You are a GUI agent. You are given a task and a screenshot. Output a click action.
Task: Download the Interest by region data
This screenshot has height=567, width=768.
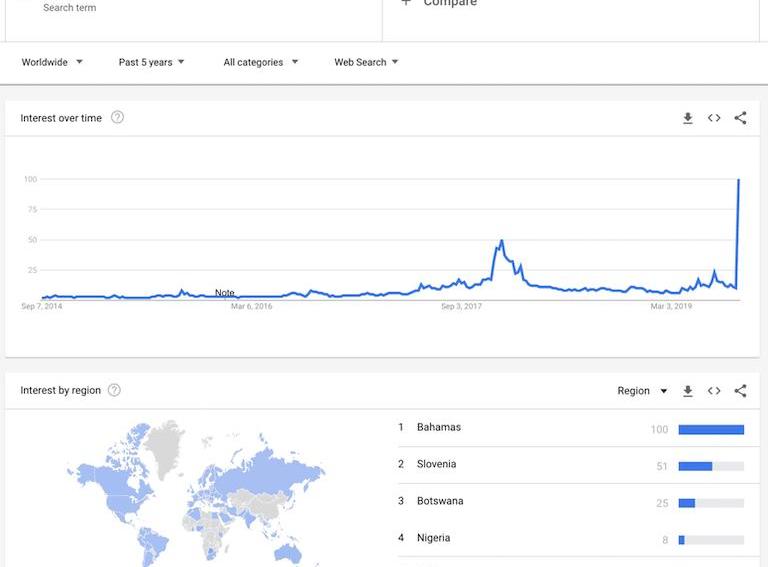pyautogui.click(x=688, y=391)
